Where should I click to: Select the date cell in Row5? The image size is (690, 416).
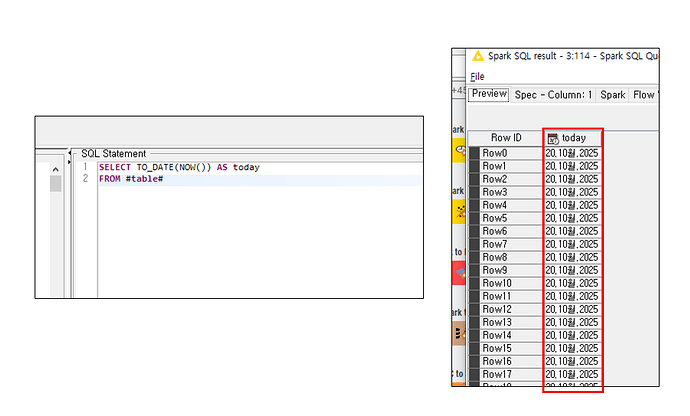tap(572, 218)
